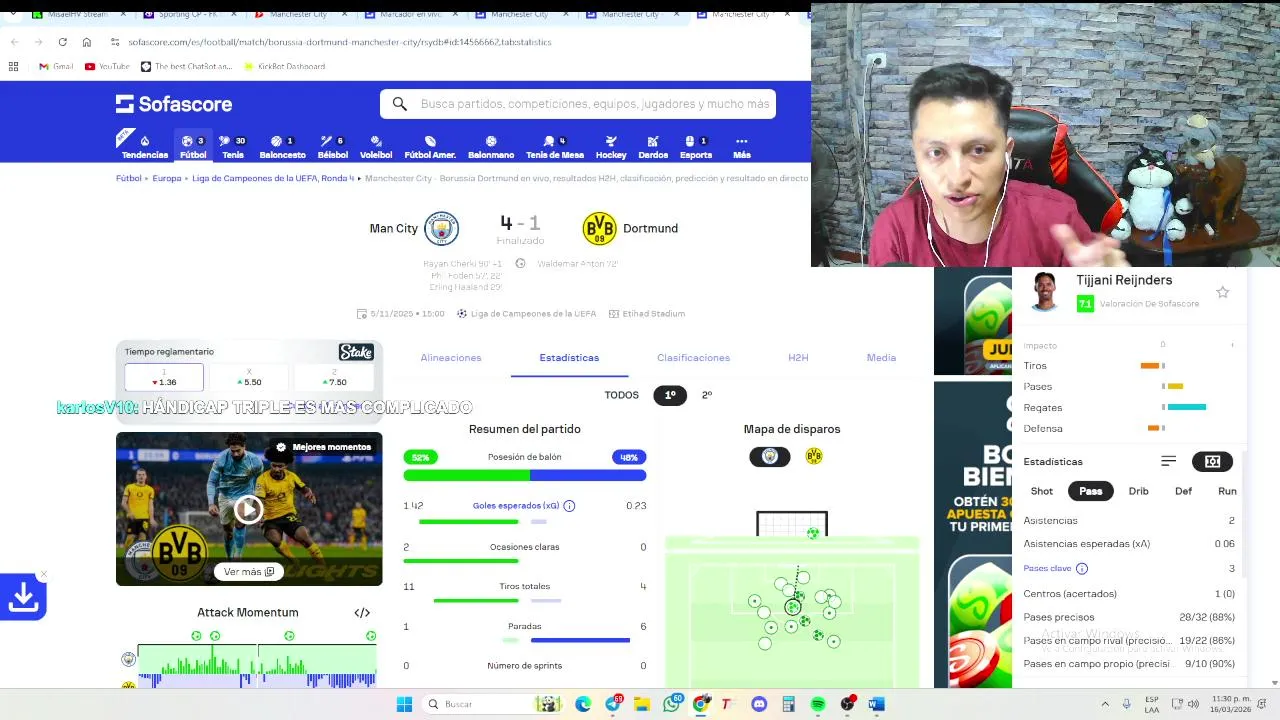Select the Run stats tab
1280x720 pixels.
[1227, 491]
